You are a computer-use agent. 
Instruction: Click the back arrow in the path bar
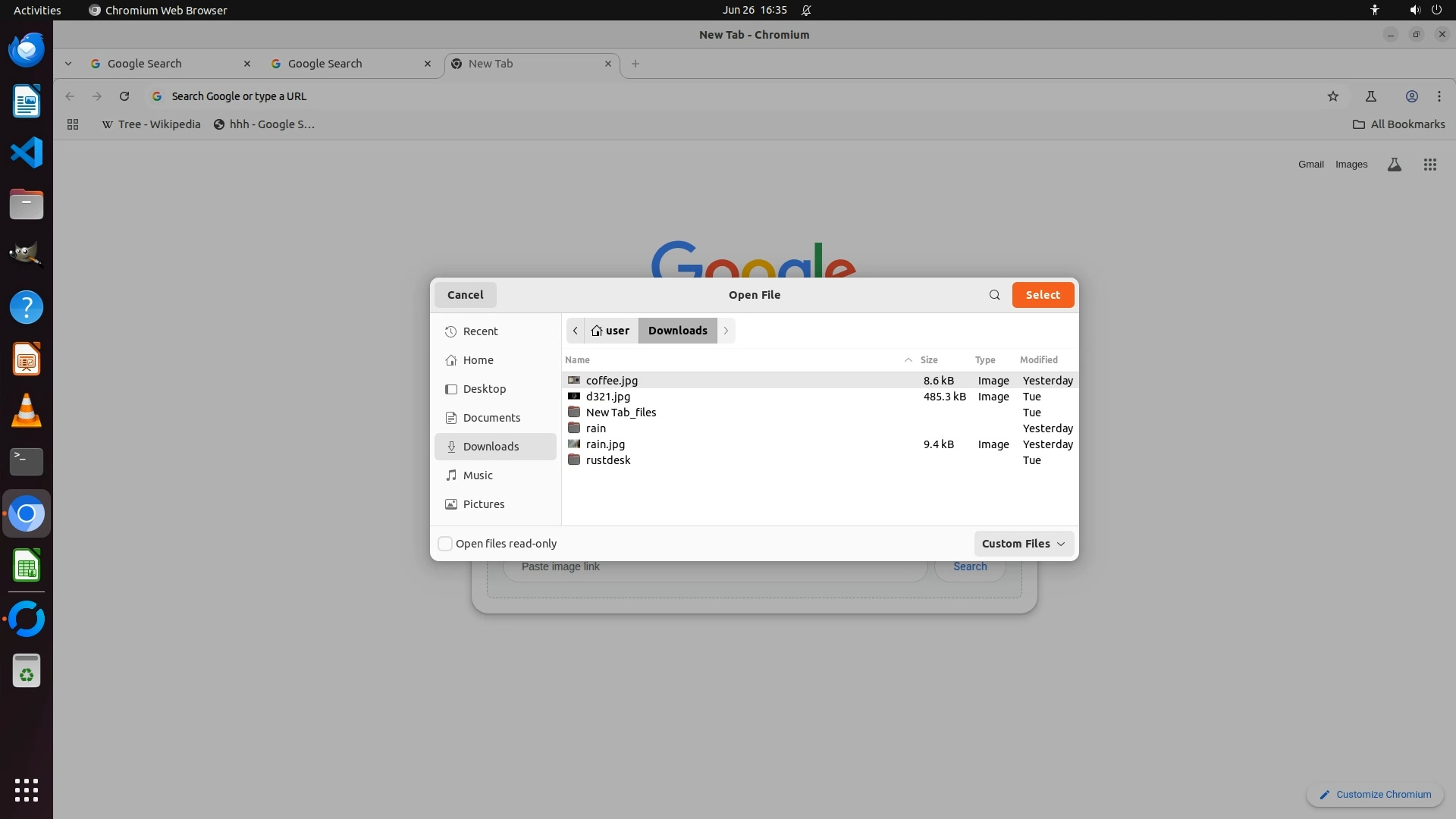576,331
